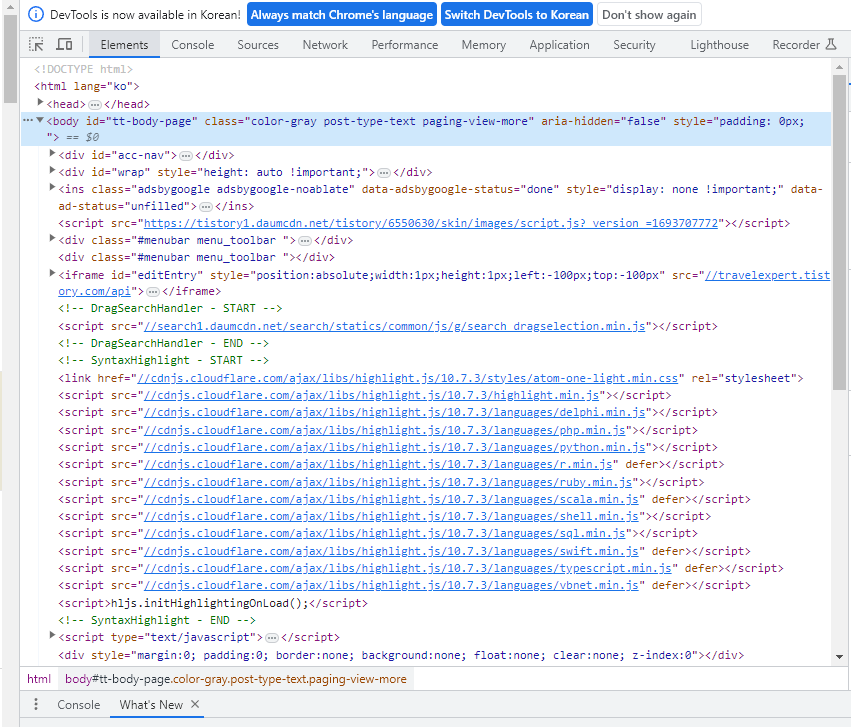
Task: Open the highlight.min.js script link
Action: [x=371, y=395]
